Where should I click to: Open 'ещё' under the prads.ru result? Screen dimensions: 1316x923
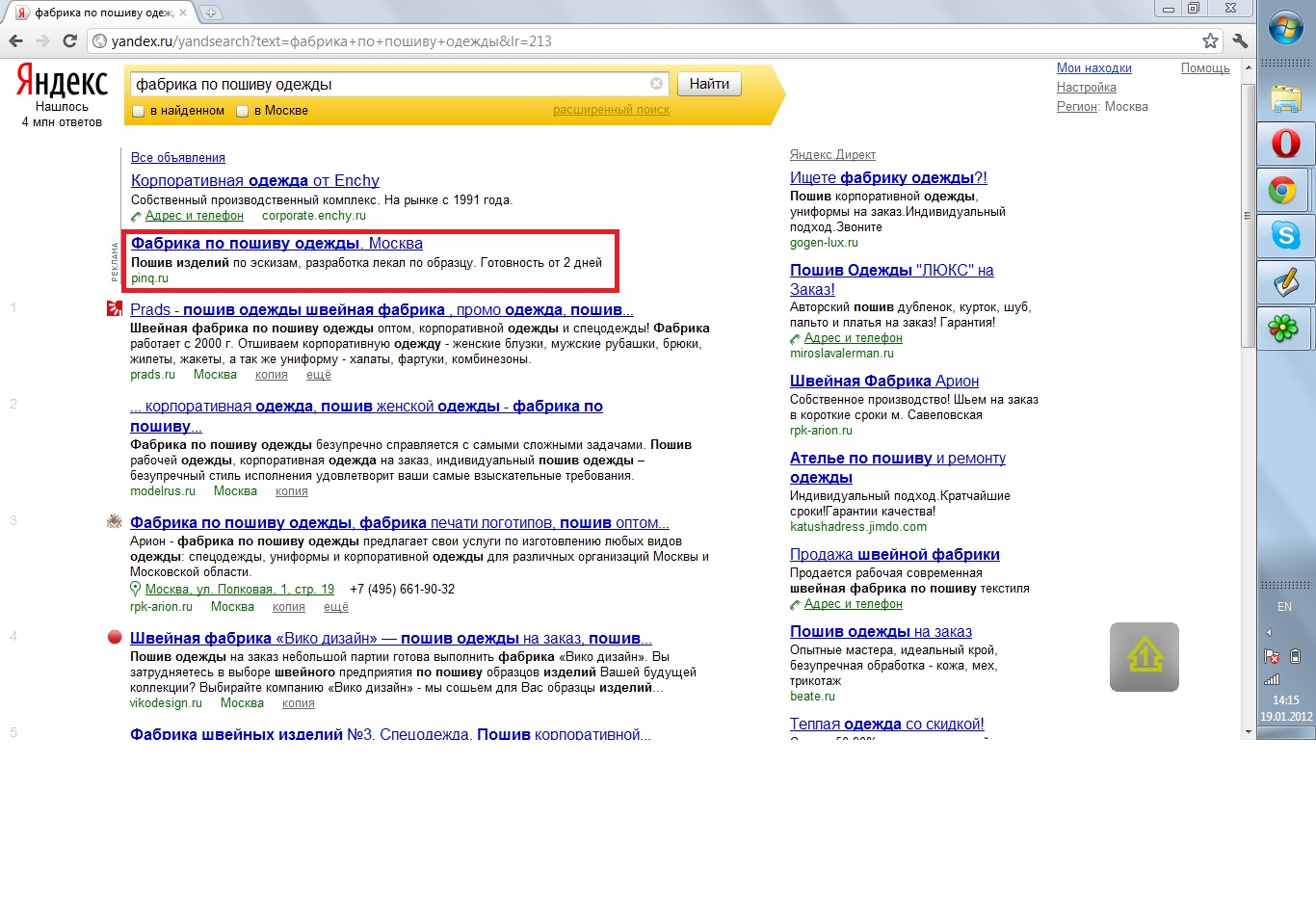tap(319, 375)
